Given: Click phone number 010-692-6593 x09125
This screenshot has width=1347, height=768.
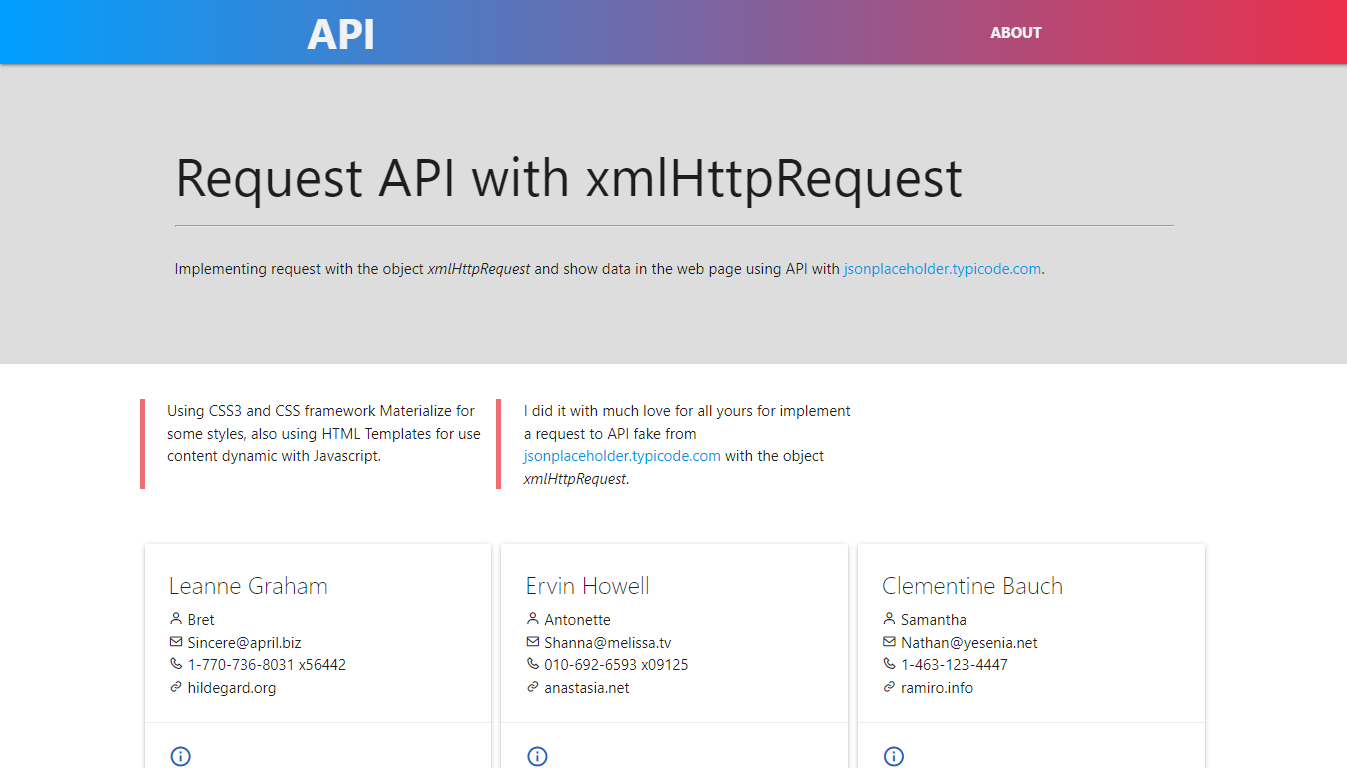Looking at the screenshot, I should click(x=616, y=665).
